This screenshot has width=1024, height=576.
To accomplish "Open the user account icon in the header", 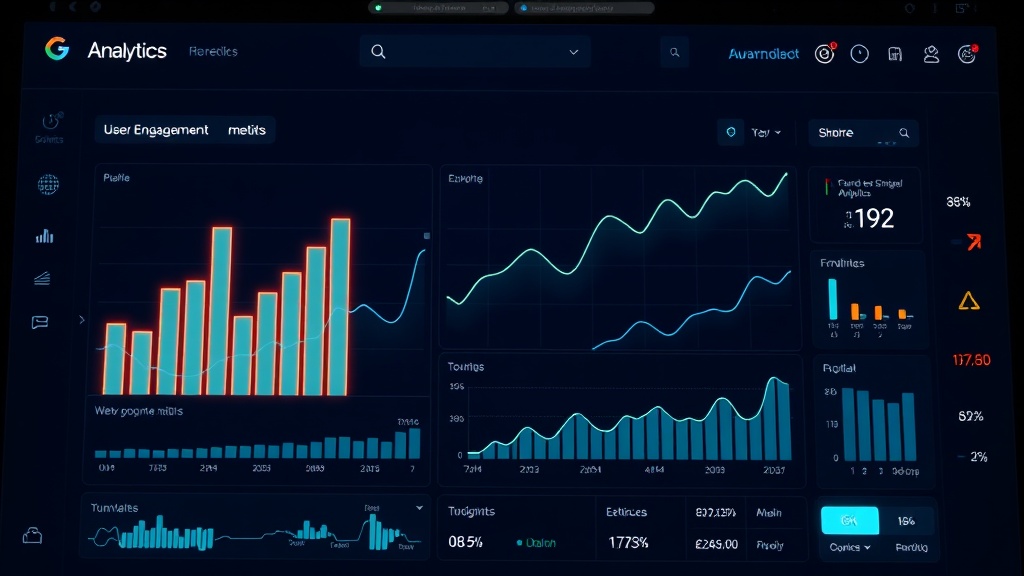I will click(930, 54).
